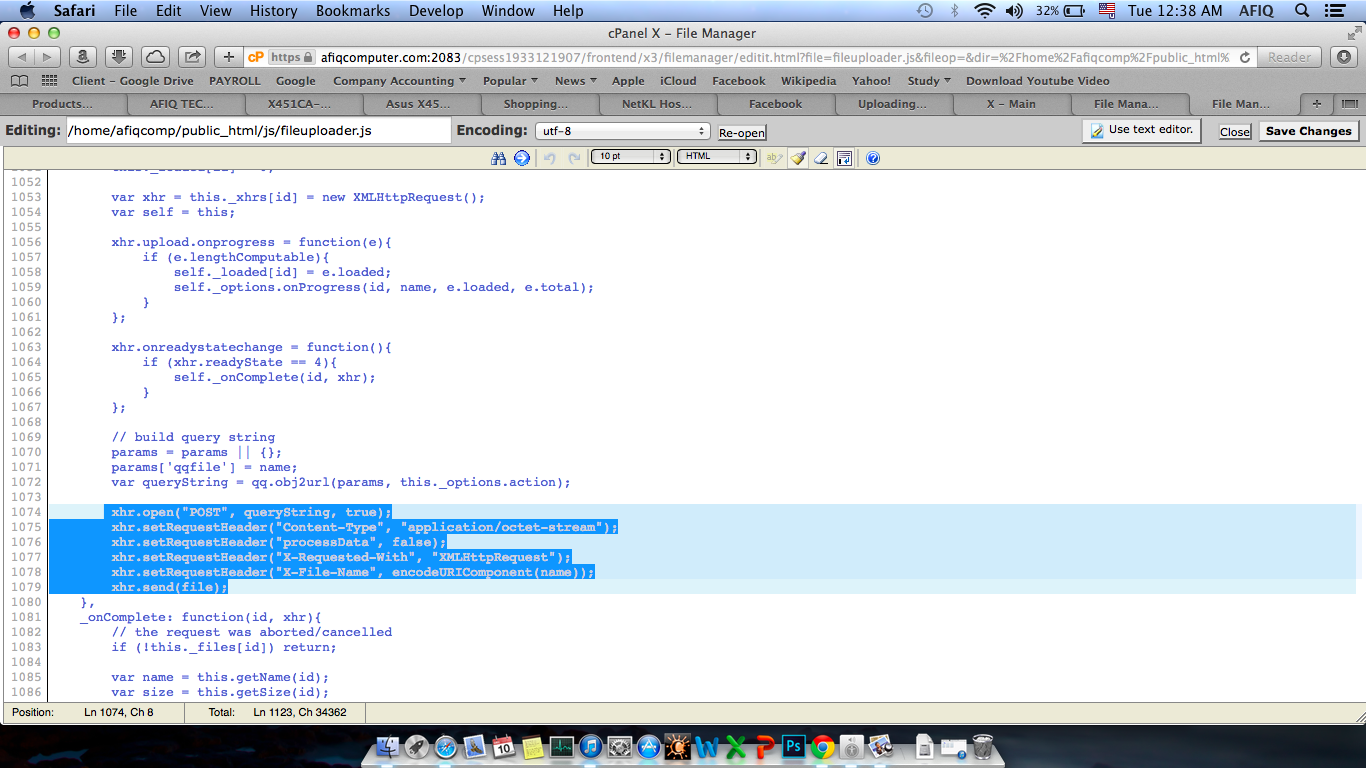Screen dimensions: 1366x768
Task: Switch to the File Mana... tab
Action: [x=1126, y=104]
